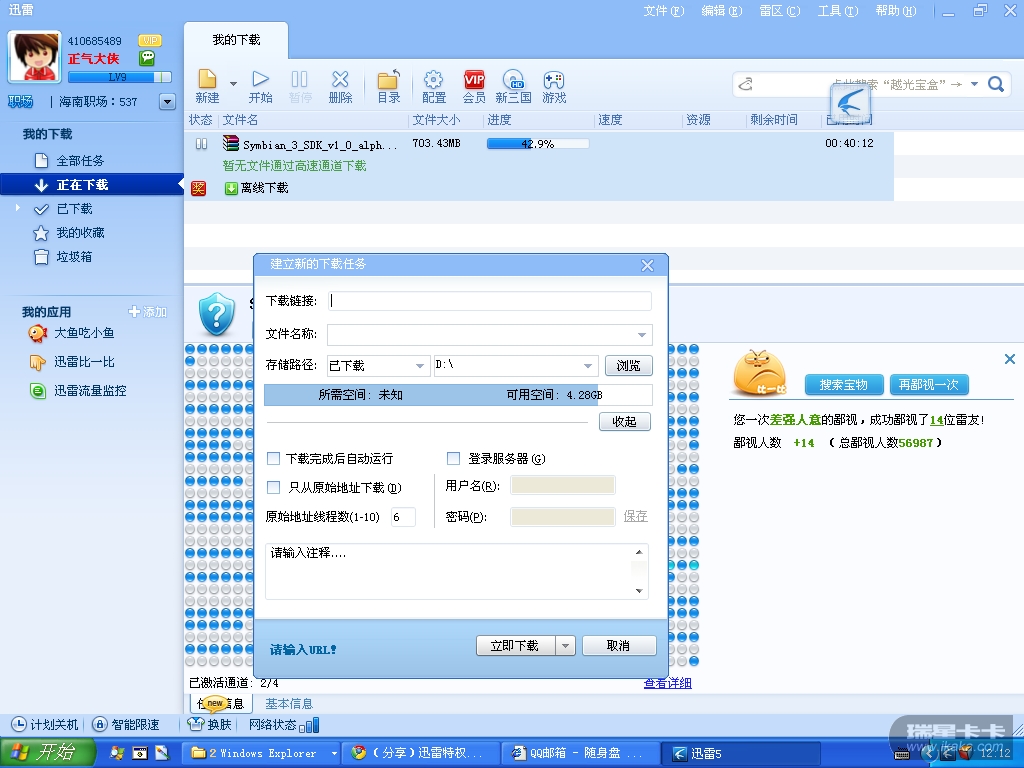Open the 帮助(H) menu

tap(896, 10)
